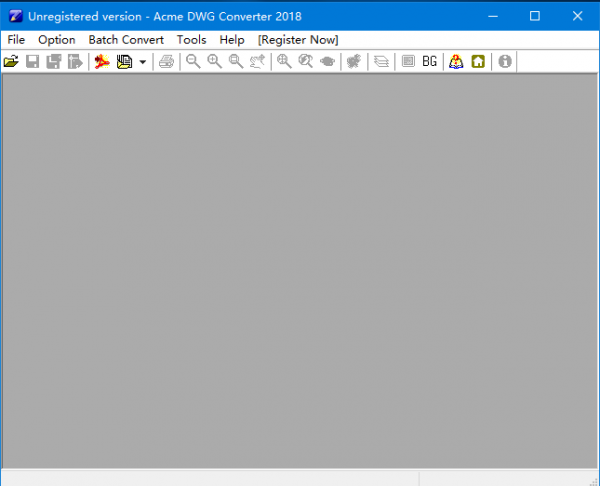This screenshot has height=486, width=600.
Task: Expand the dropdown arrow beside batch icon
Action: click(143, 62)
